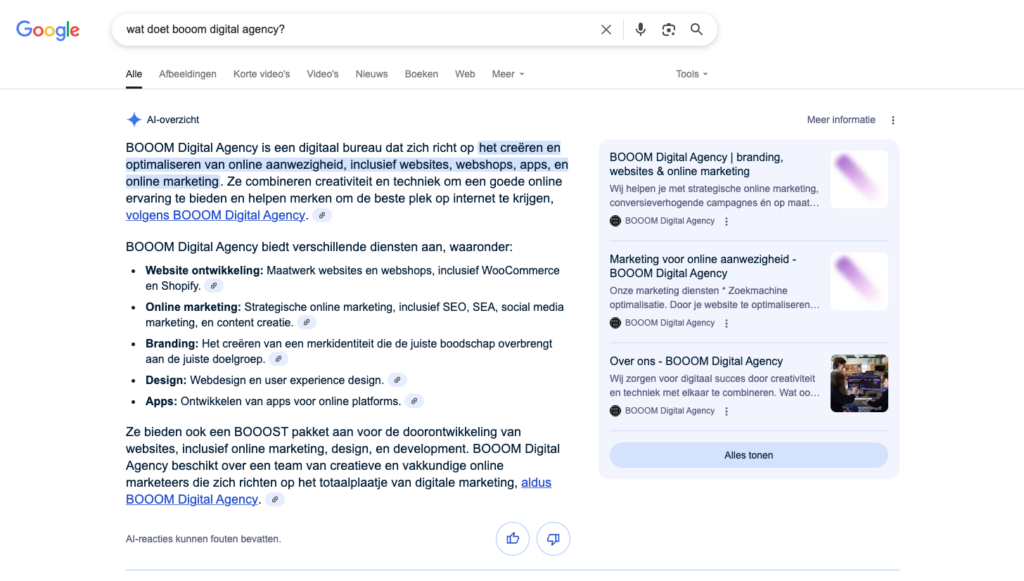Open the Over ons team photo thumbnail
Viewport: 1024px width, 581px height.
859,383
